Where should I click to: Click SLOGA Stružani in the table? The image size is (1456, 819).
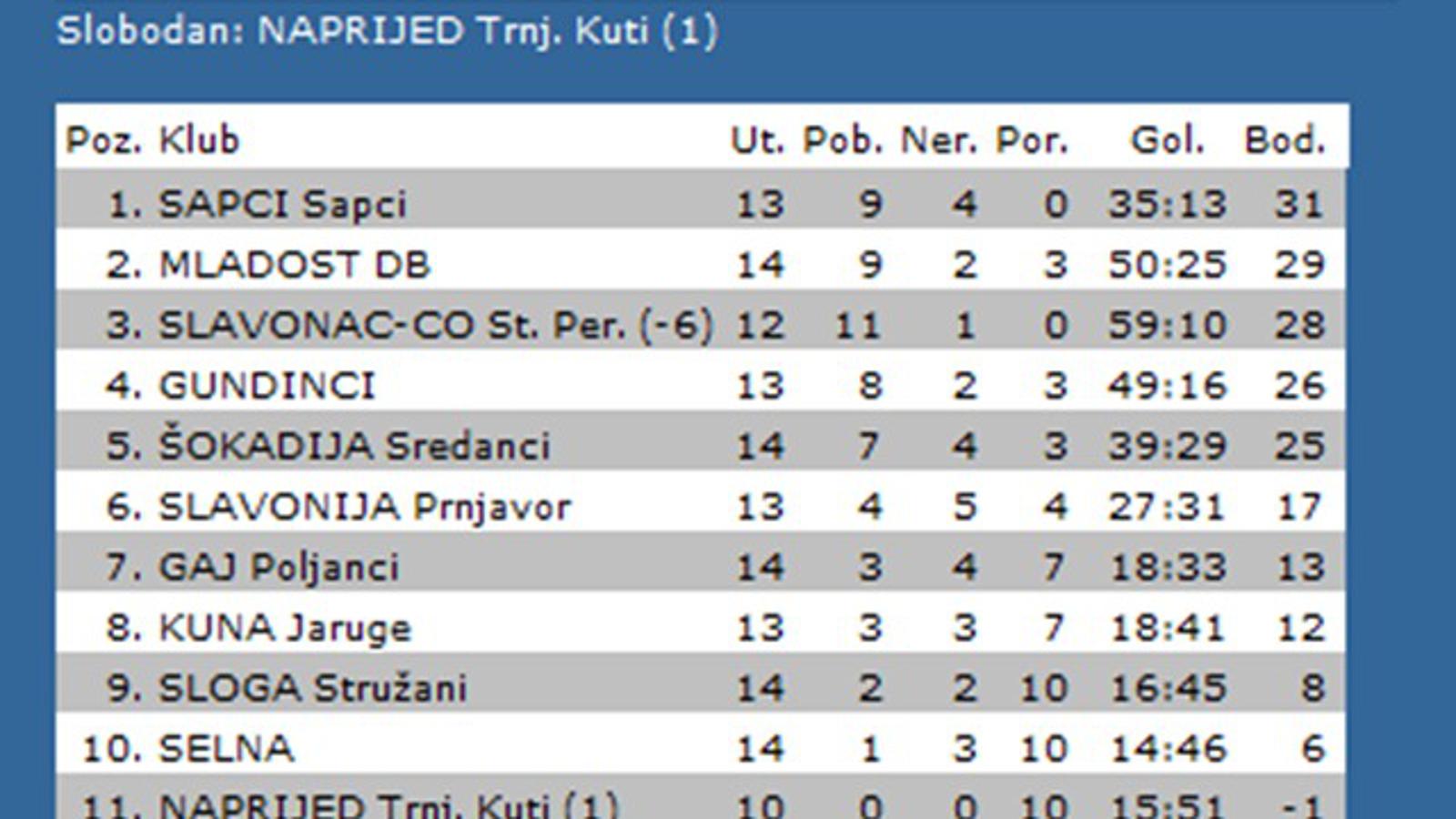tap(312, 688)
